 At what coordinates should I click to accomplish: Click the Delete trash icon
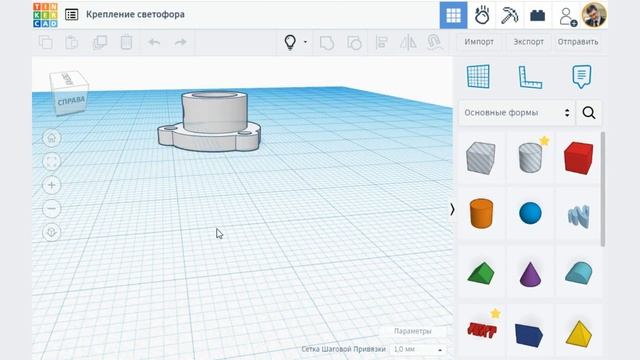[x=127, y=42]
